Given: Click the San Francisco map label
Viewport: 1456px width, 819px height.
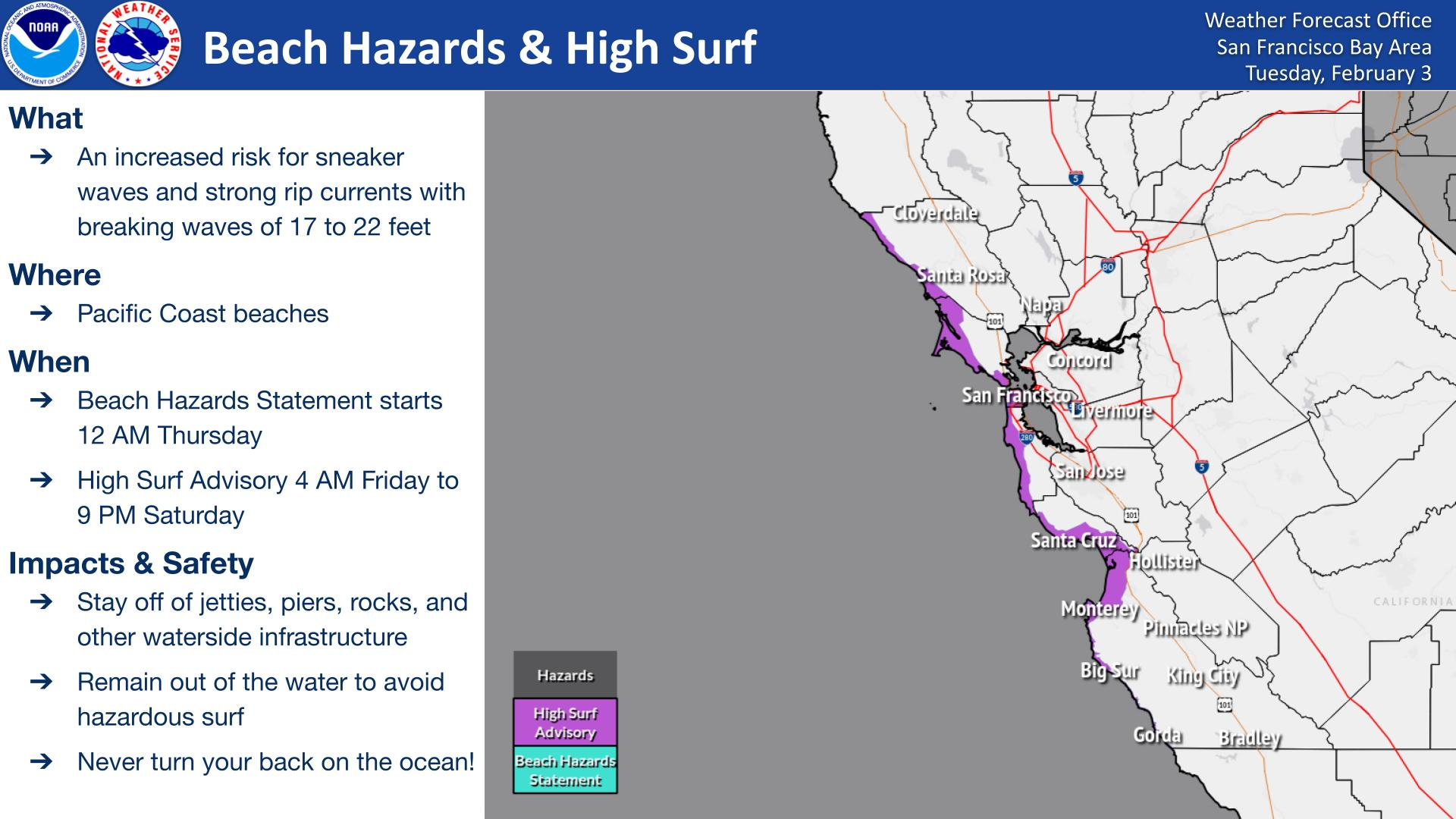Looking at the screenshot, I should click(1016, 395).
